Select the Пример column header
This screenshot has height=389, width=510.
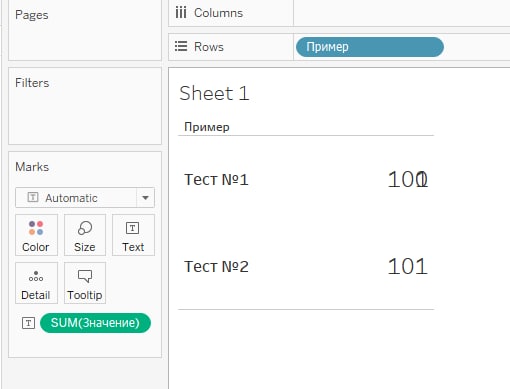coord(207,127)
